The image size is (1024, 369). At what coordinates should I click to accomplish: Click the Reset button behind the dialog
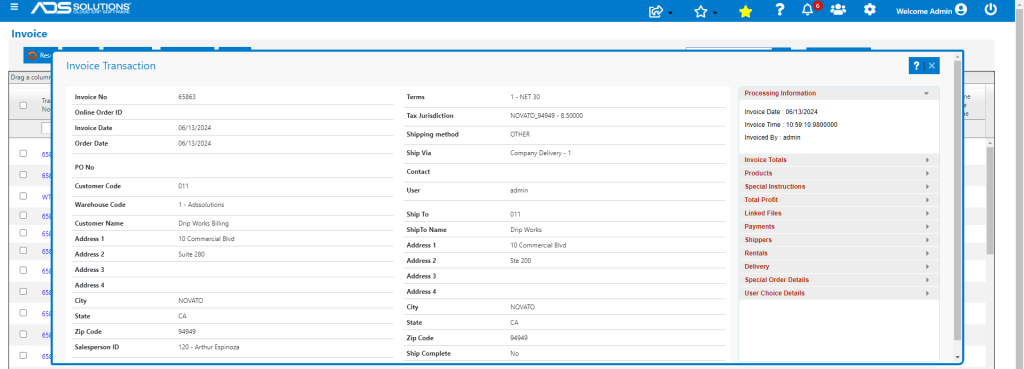(x=39, y=56)
